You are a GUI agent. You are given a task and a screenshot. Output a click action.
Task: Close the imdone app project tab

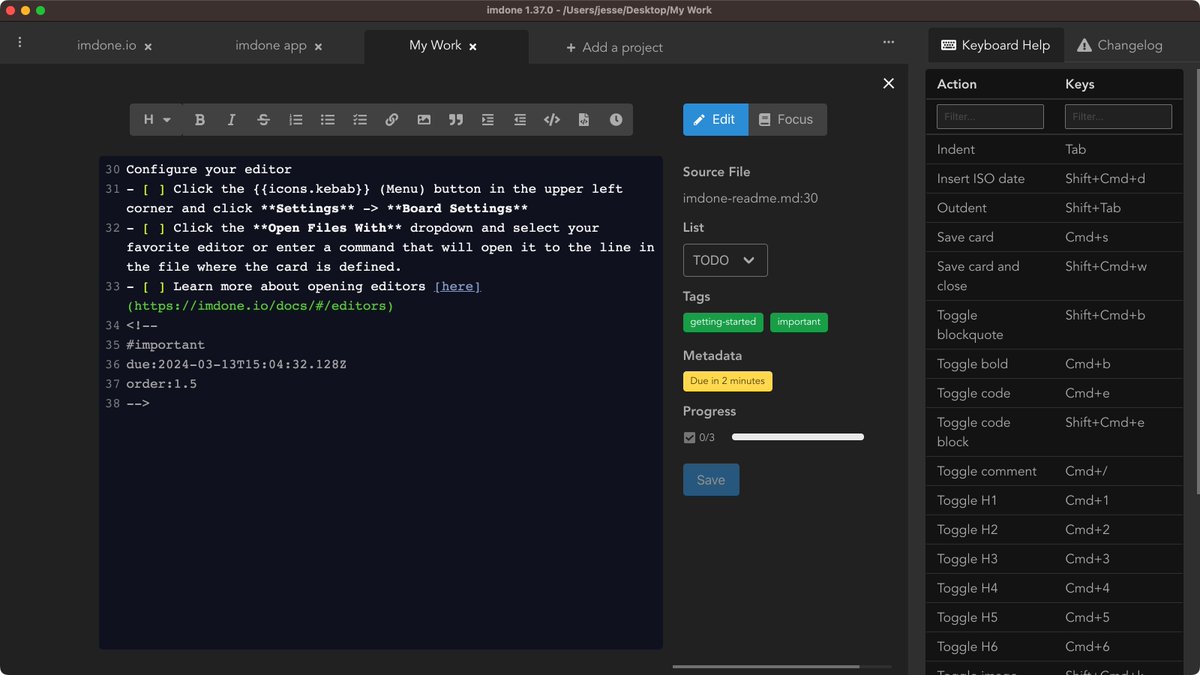click(318, 47)
